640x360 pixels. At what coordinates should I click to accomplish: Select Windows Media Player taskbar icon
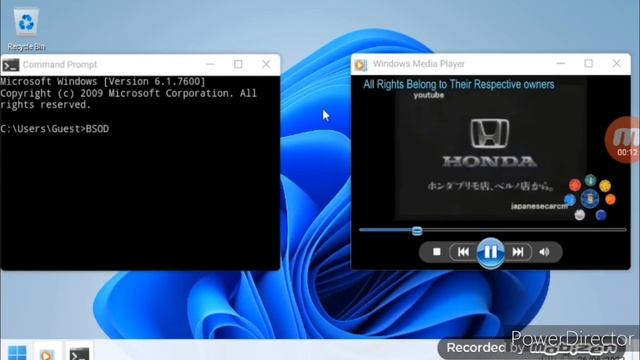coord(47,353)
